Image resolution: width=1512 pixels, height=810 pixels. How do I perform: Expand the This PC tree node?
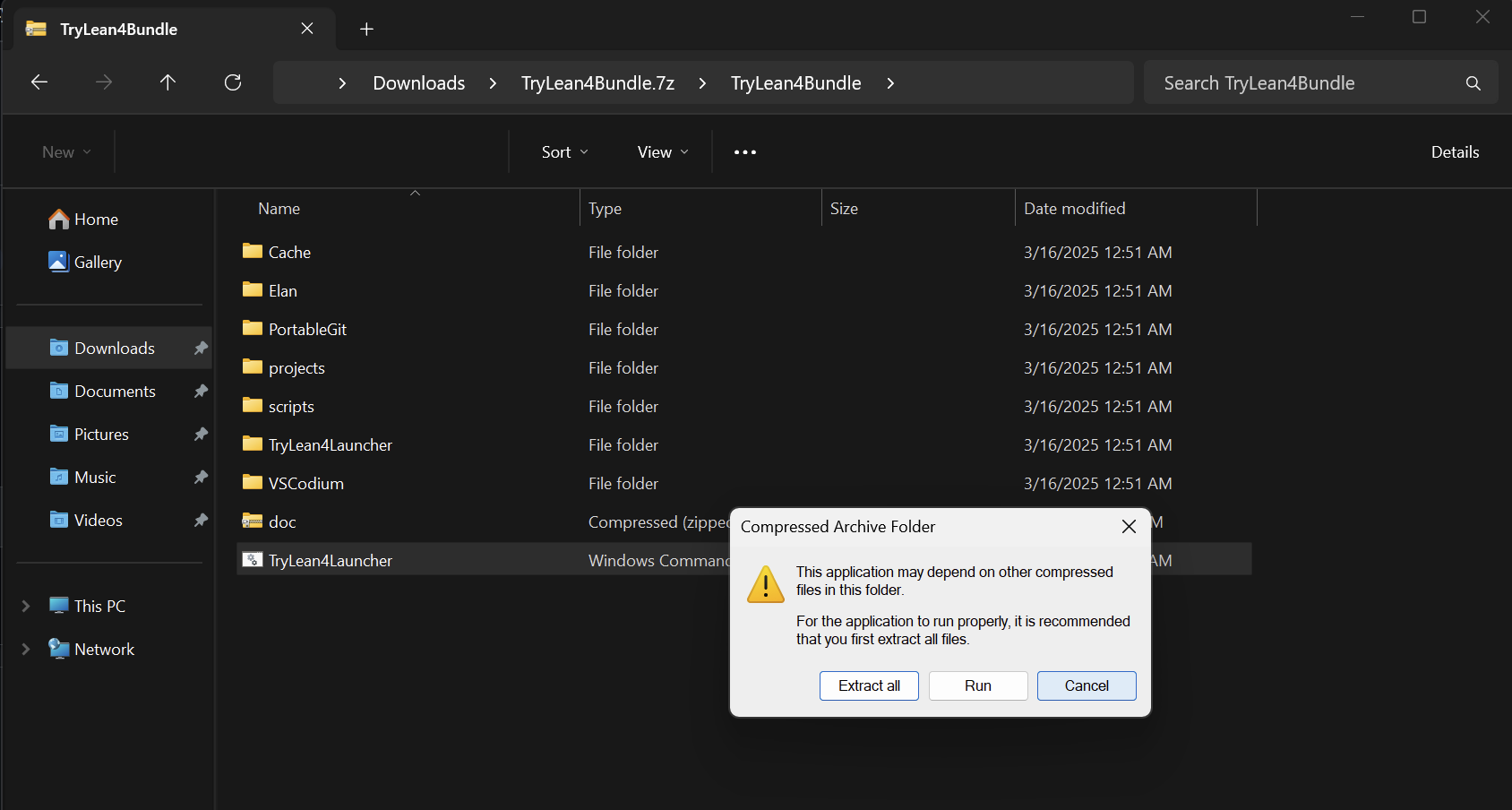(26, 607)
